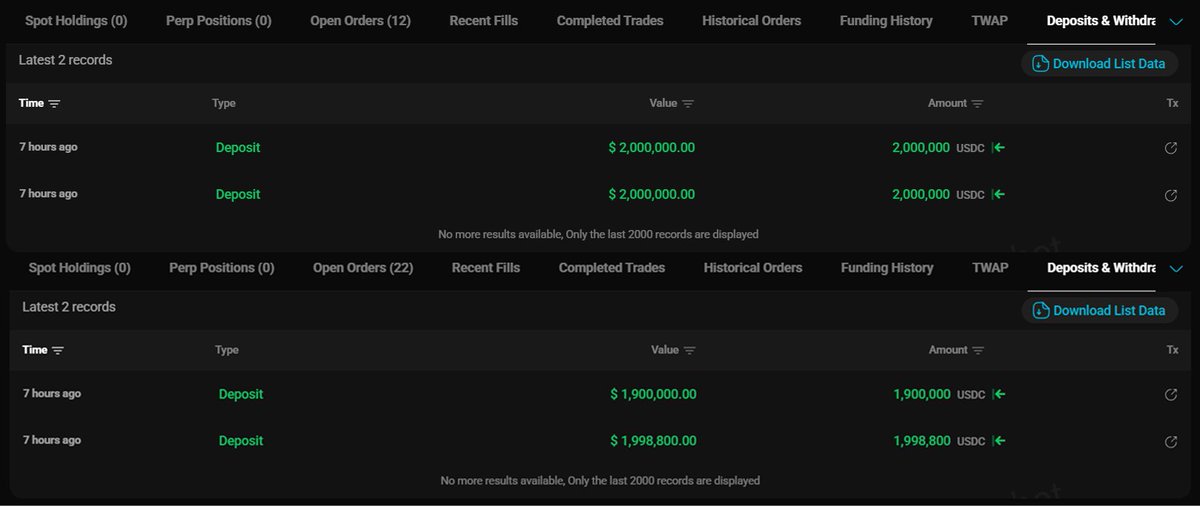This screenshot has height=506, width=1200.
Task: Expand tab chevron in Open Orders (12) panel
Action: (x=1176, y=21)
